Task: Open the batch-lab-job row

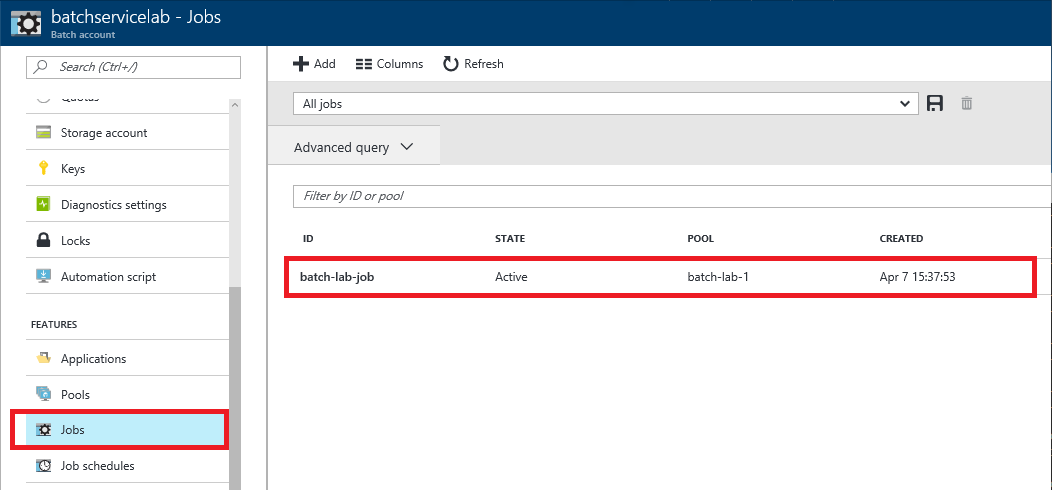Action: pos(661,276)
